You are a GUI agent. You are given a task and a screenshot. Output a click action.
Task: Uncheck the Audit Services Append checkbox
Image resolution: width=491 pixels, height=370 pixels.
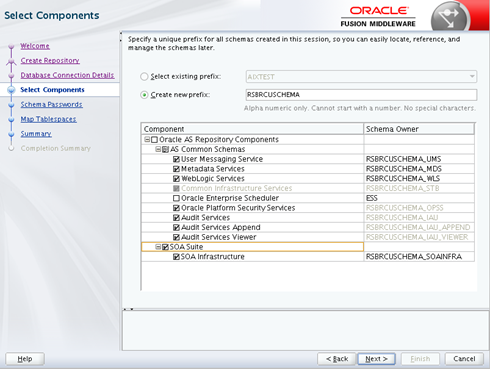point(176,228)
